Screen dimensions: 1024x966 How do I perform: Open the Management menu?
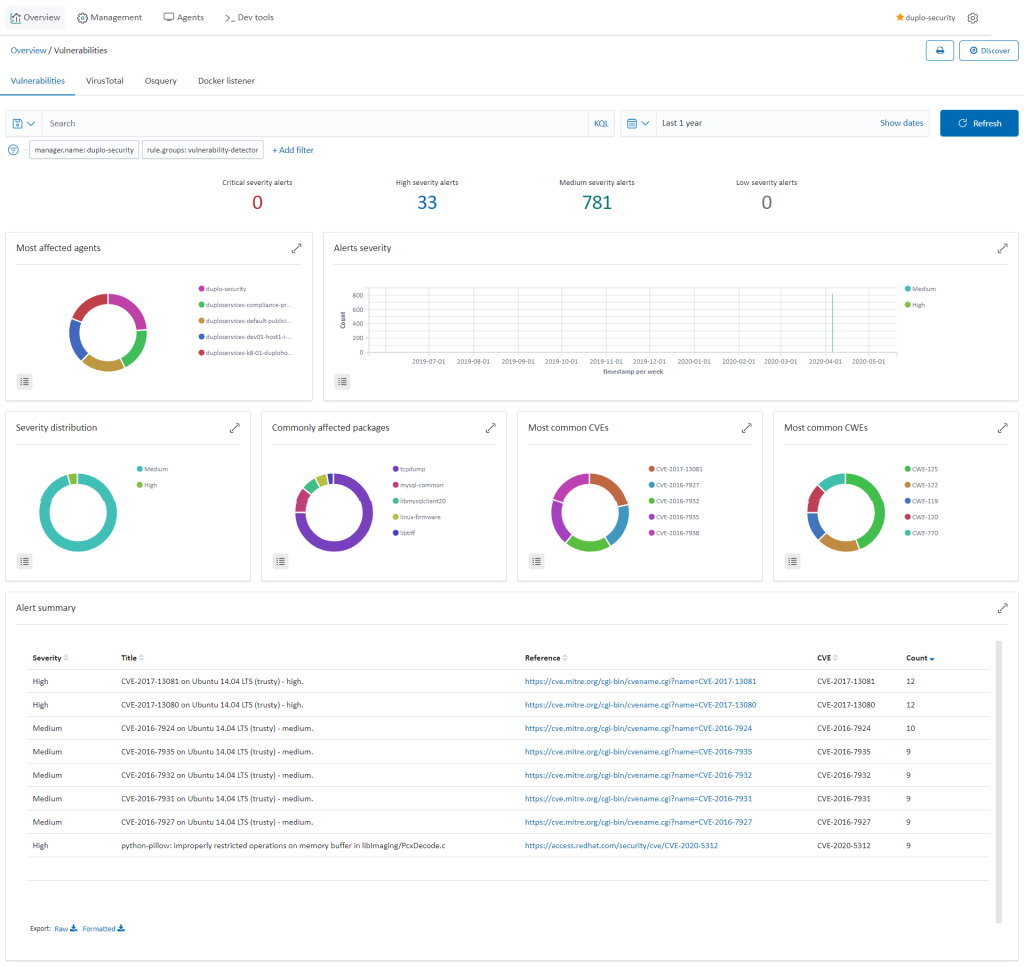tap(110, 18)
